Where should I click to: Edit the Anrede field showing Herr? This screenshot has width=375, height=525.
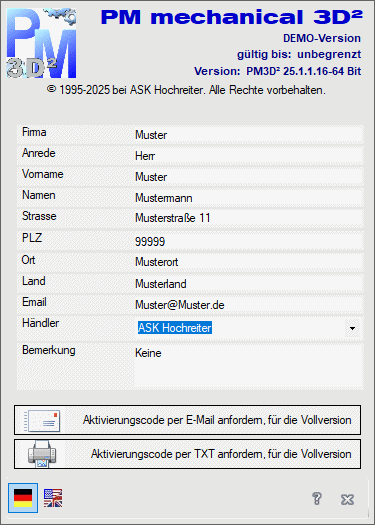[x=248, y=156]
